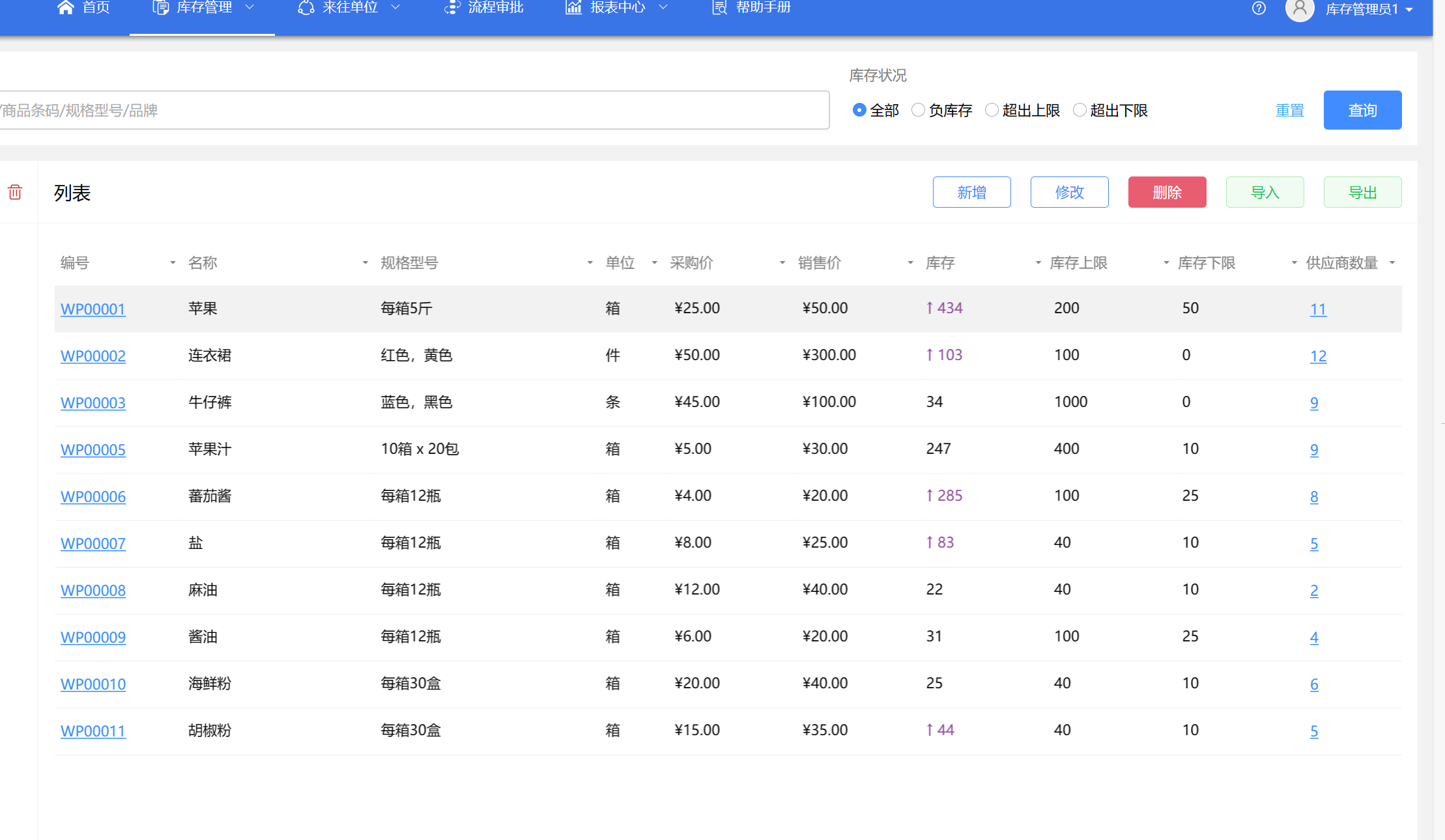Click the 新增 button
The image size is (1445, 840).
coord(971,192)
